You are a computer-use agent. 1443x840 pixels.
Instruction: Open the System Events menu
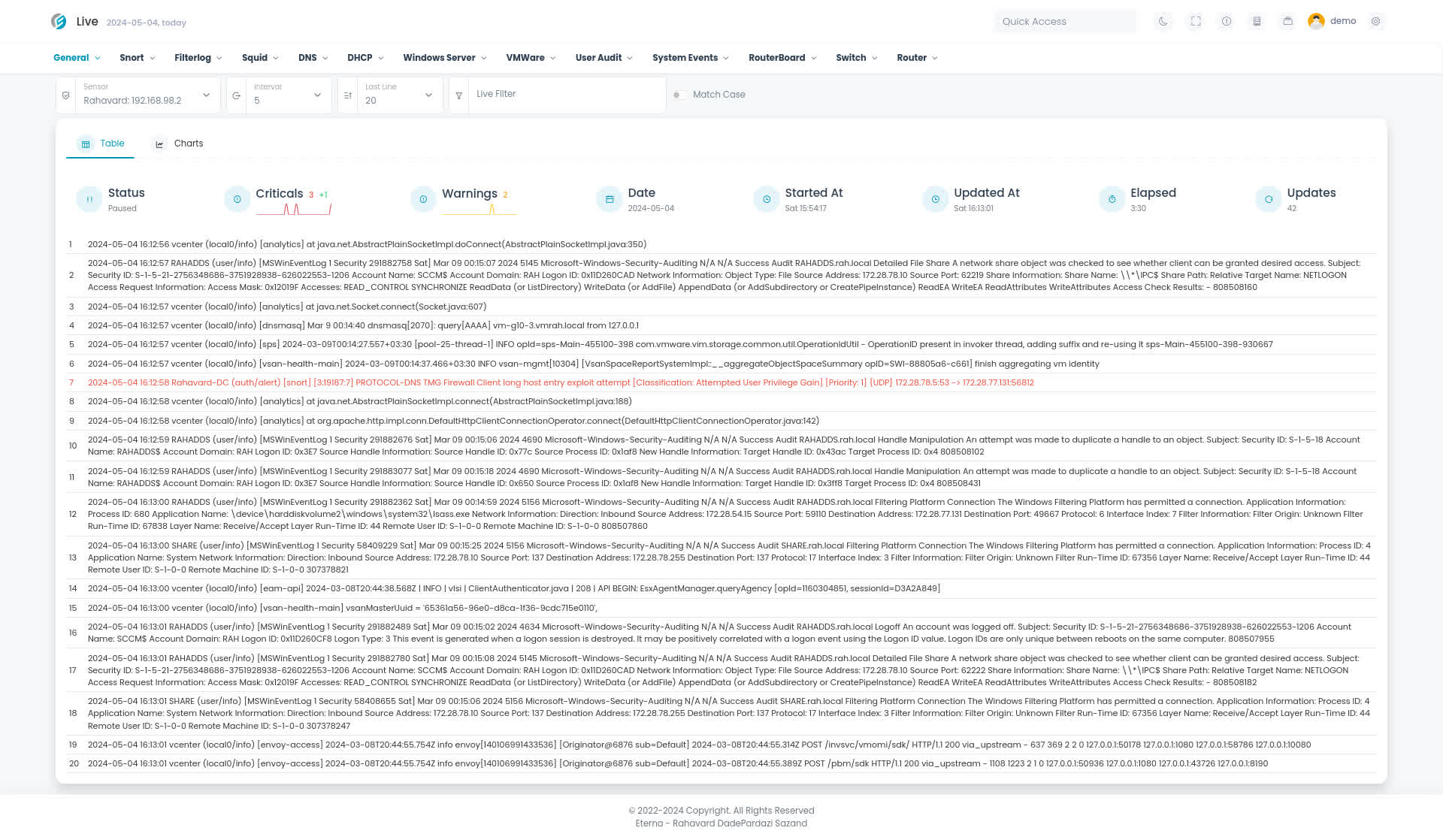tap(691, 58)
